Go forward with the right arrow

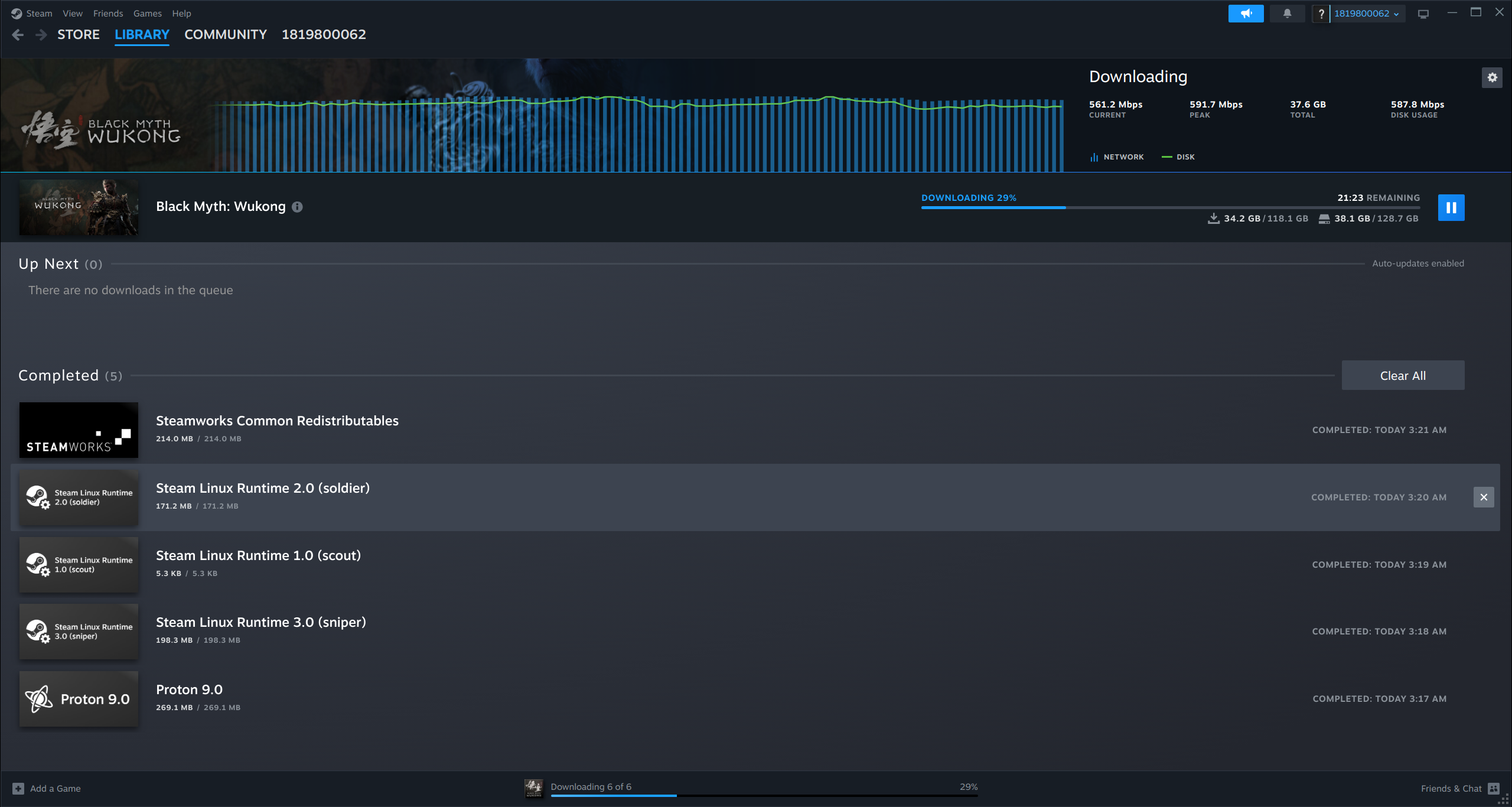pos(41,35)
